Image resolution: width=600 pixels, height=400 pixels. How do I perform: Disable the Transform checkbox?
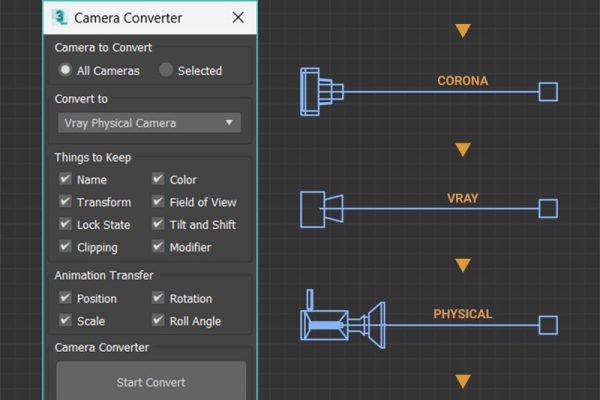pos(65,201)
